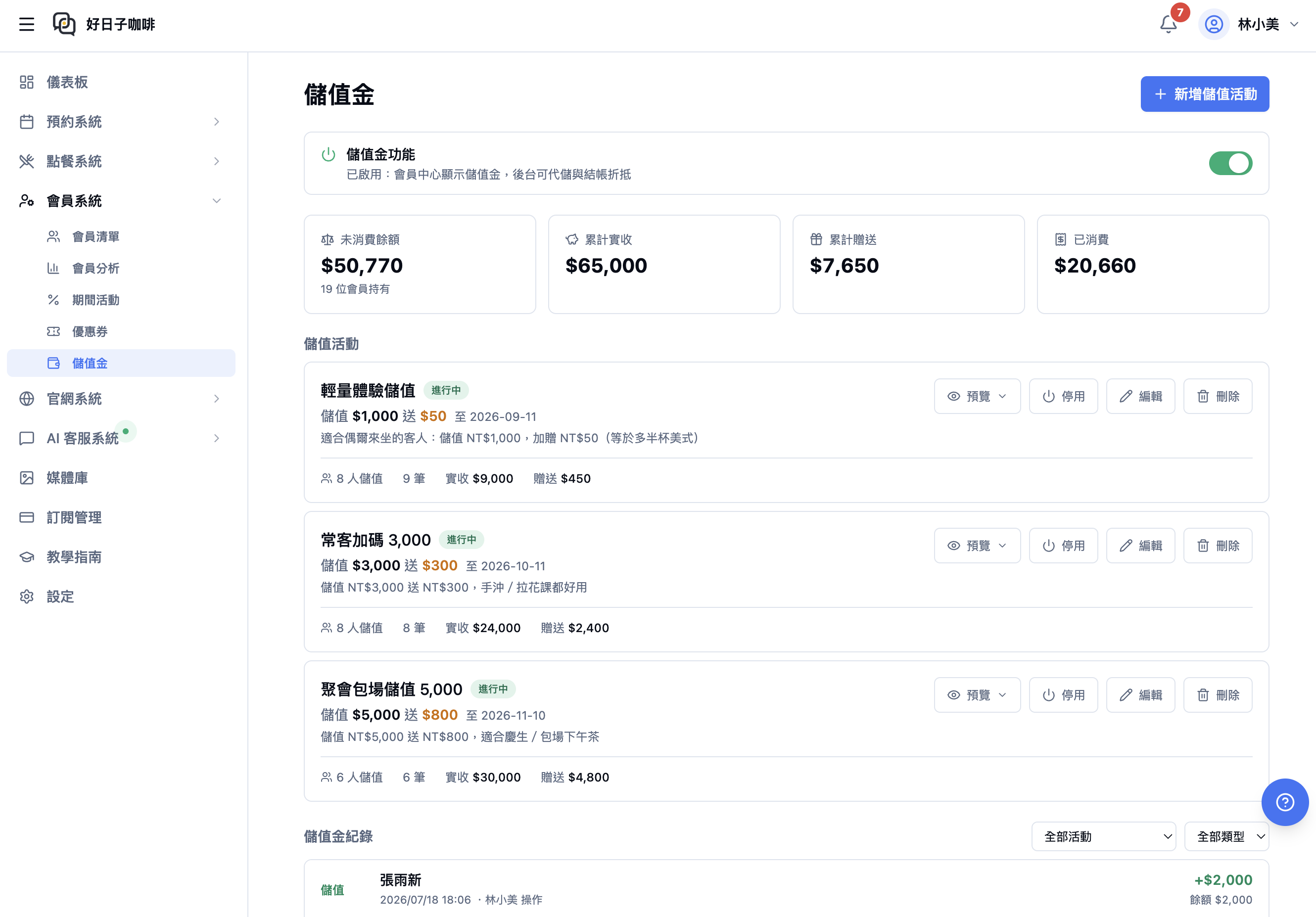Edit the 聚會包場儲值 5,000 activity
Screen dimensions: 1316x917
tap(1140, 694)
